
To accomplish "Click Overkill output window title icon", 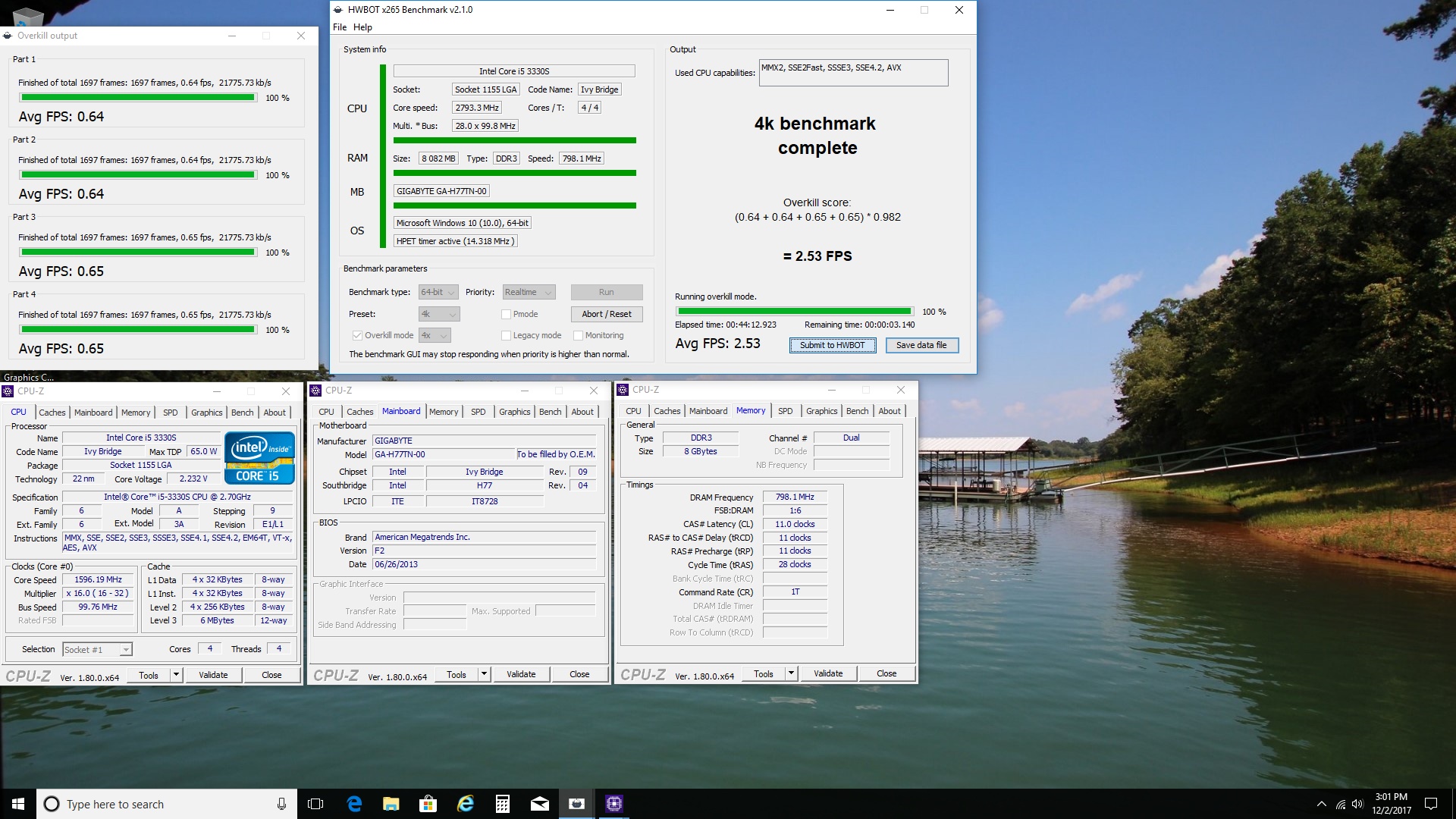I will tap(8, 36).
